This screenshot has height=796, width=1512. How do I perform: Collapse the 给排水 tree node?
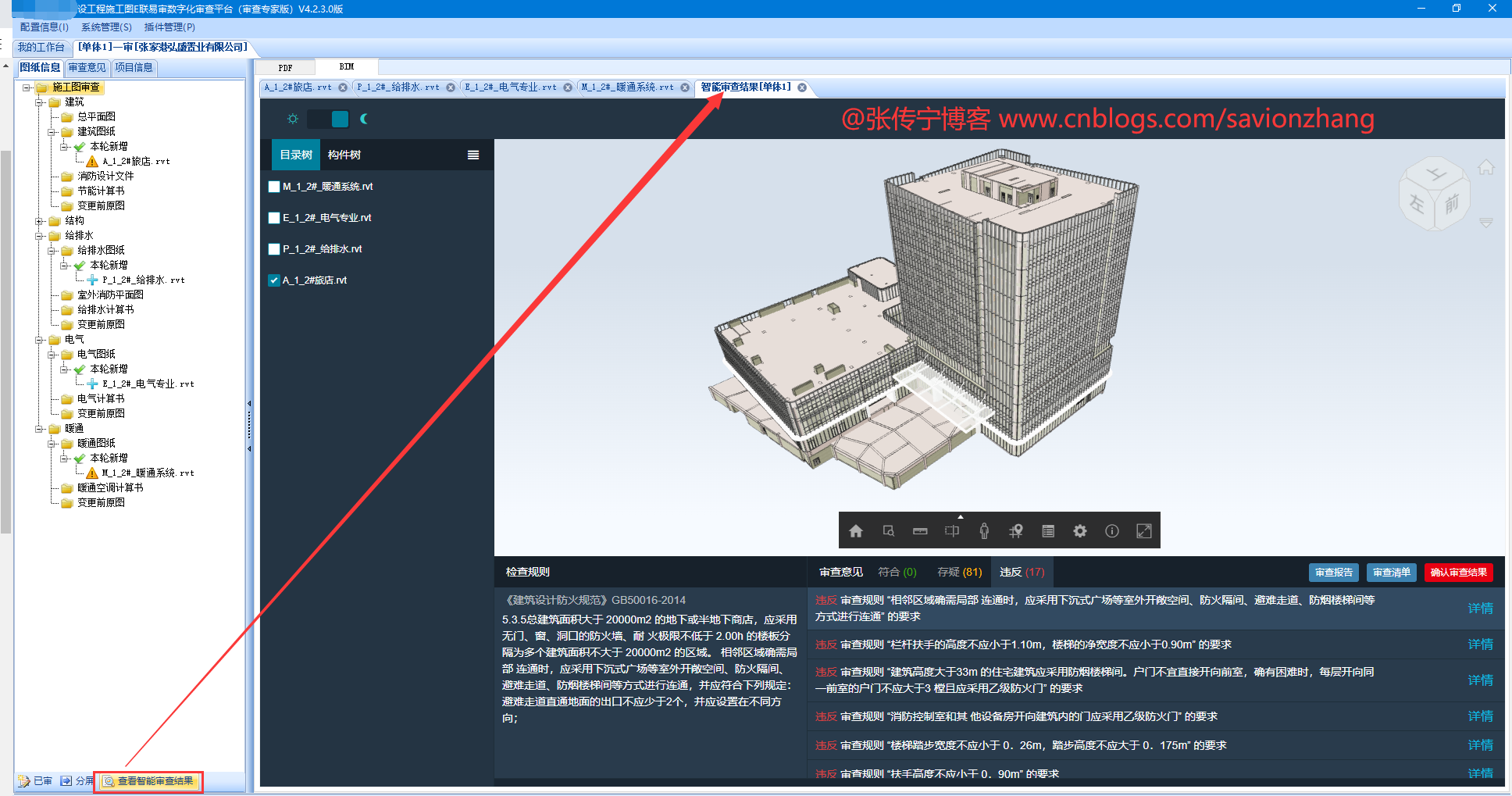pyautogui.click(x=39, y=236)
